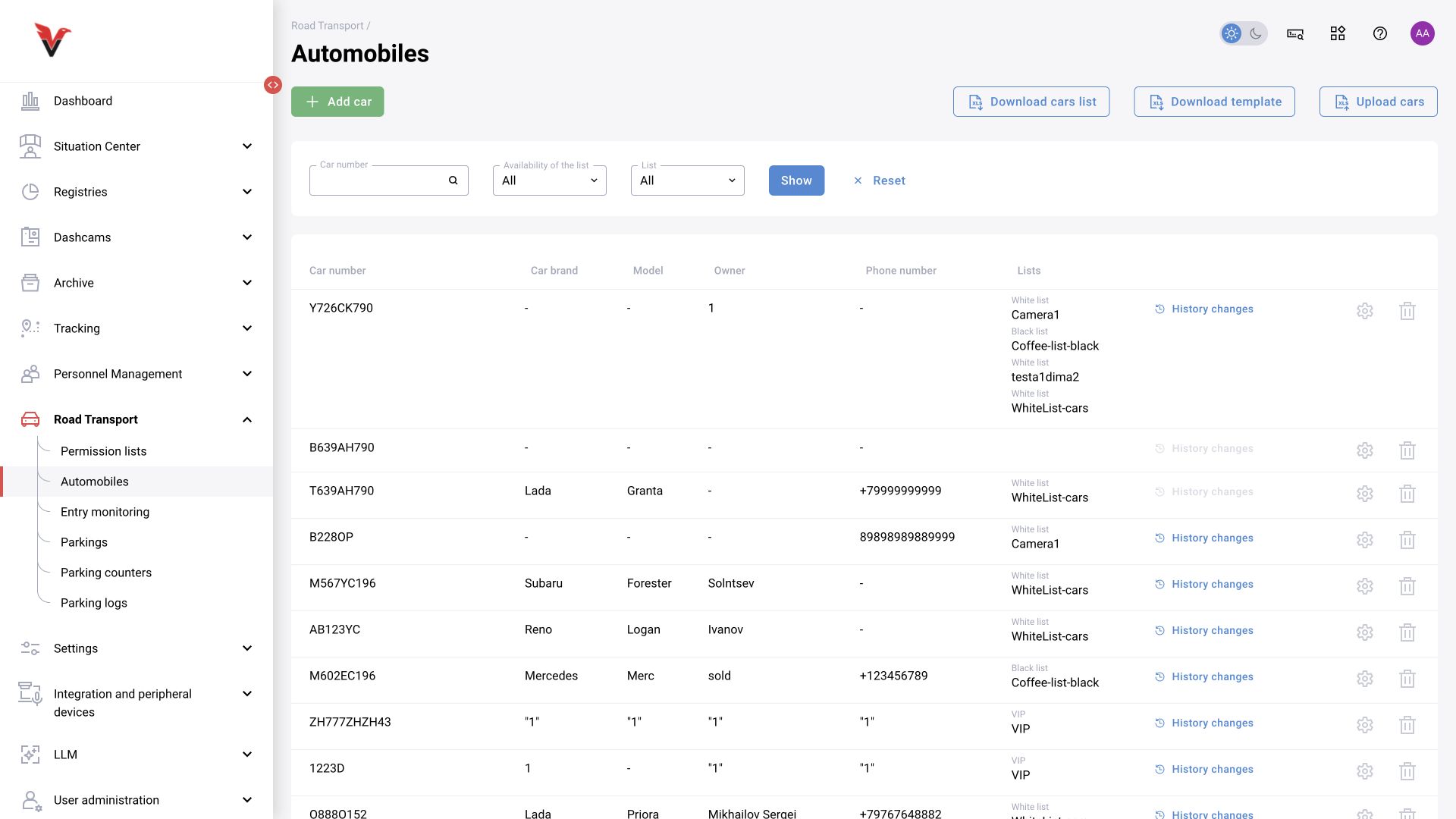Open Parking counters submenu item
Screen dimensions: 1456x819
(x=106, y=573)
